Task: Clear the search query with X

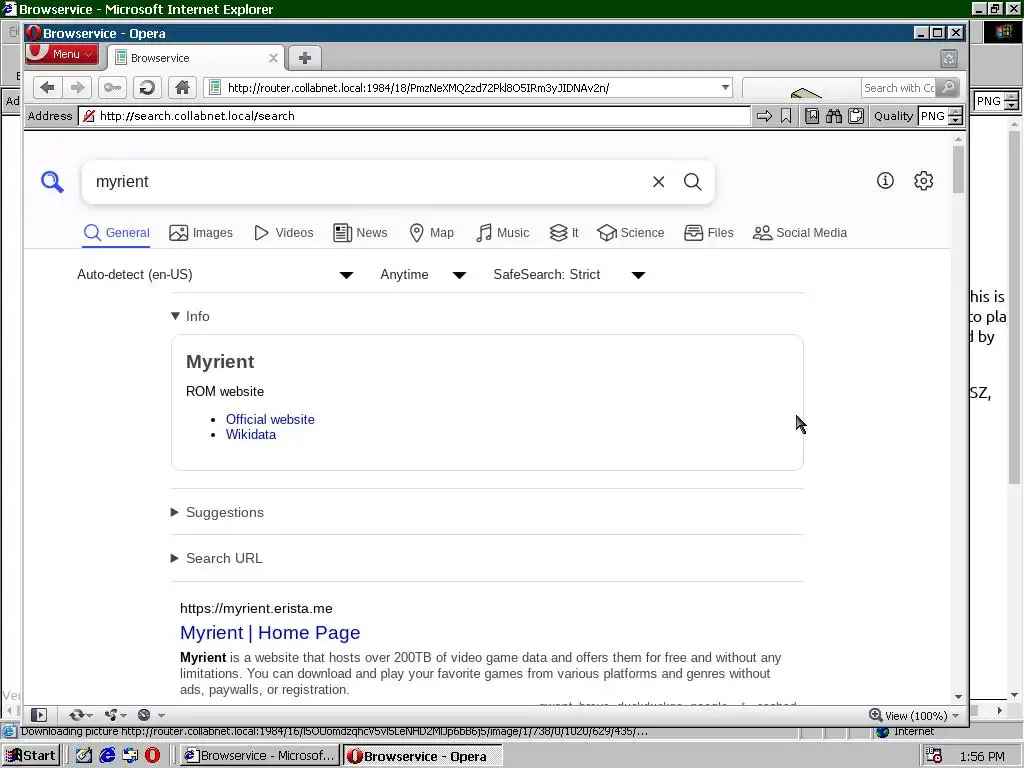Action: [x=658, y=182]
